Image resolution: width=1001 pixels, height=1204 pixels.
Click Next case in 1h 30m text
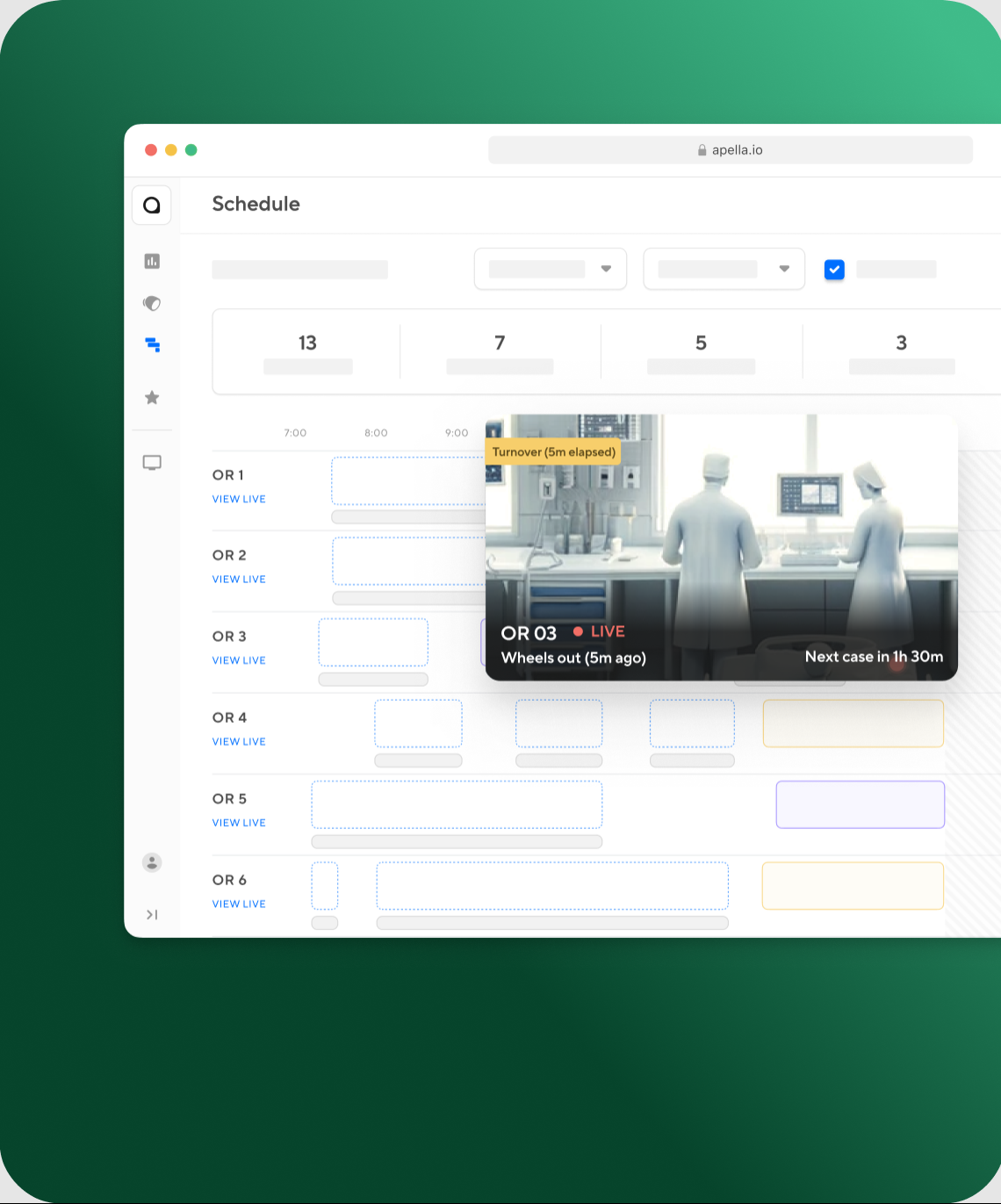[x=875, y=656]
